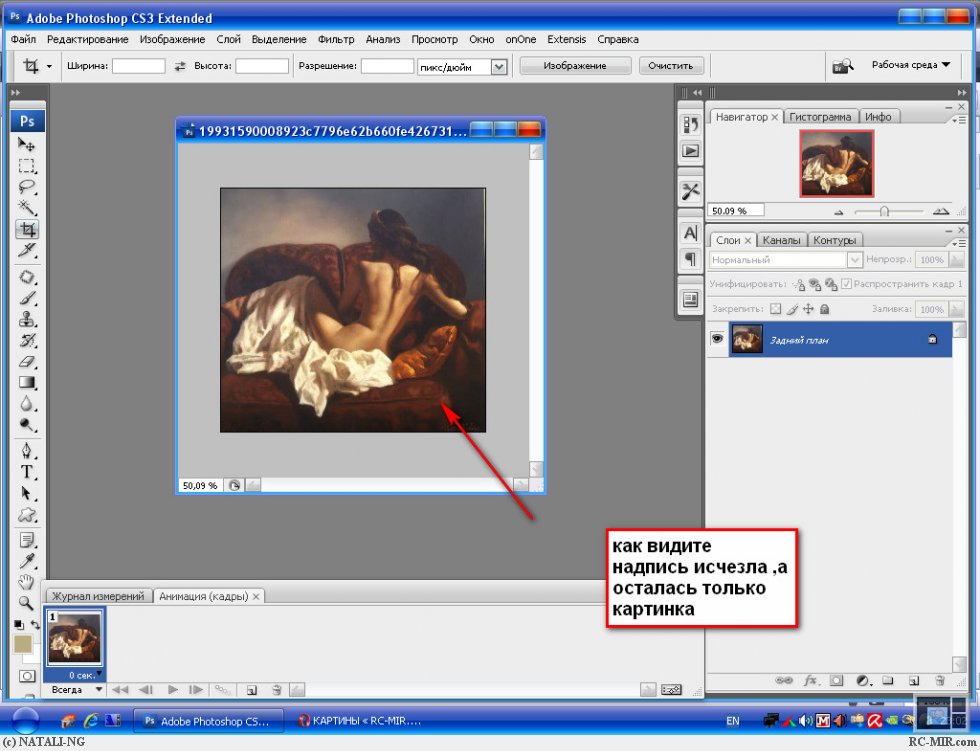
Task: Swap width and height values
Action: point(180,66)
